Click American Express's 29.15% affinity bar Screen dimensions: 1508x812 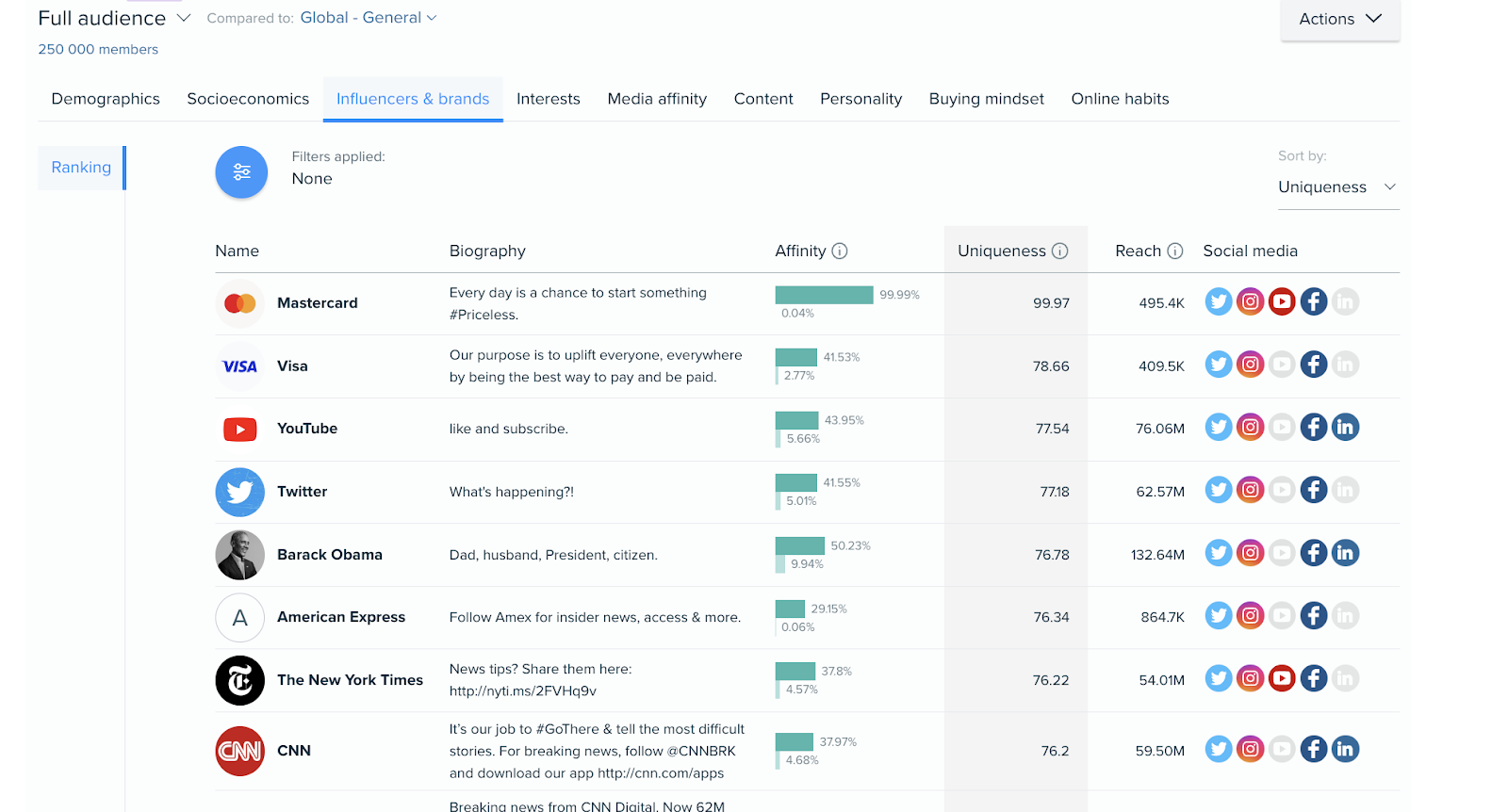[x=790, y=609]
